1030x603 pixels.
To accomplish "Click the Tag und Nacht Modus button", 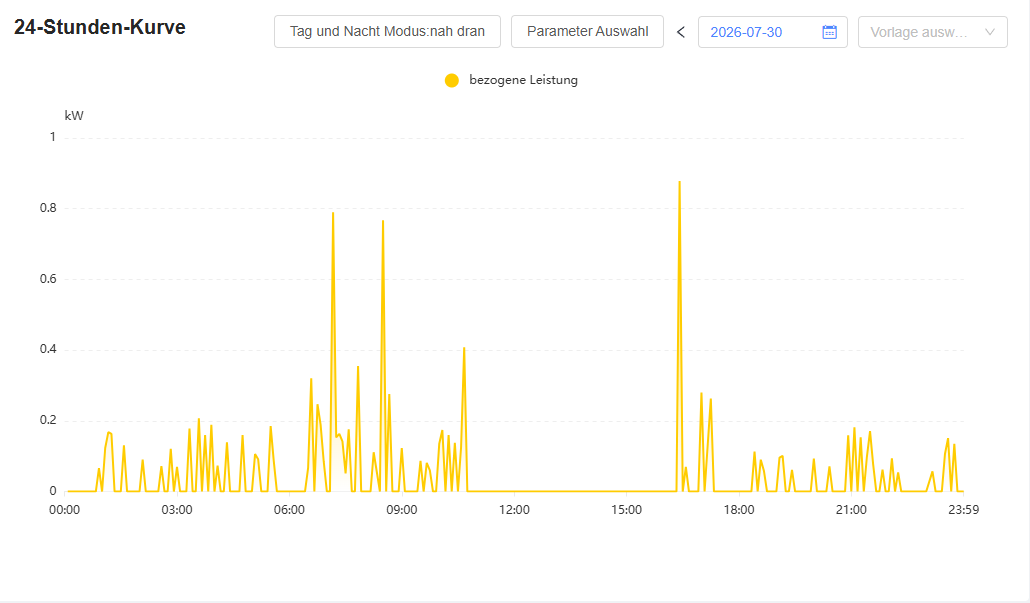I will pyautogui.click(x=388, y=32).
